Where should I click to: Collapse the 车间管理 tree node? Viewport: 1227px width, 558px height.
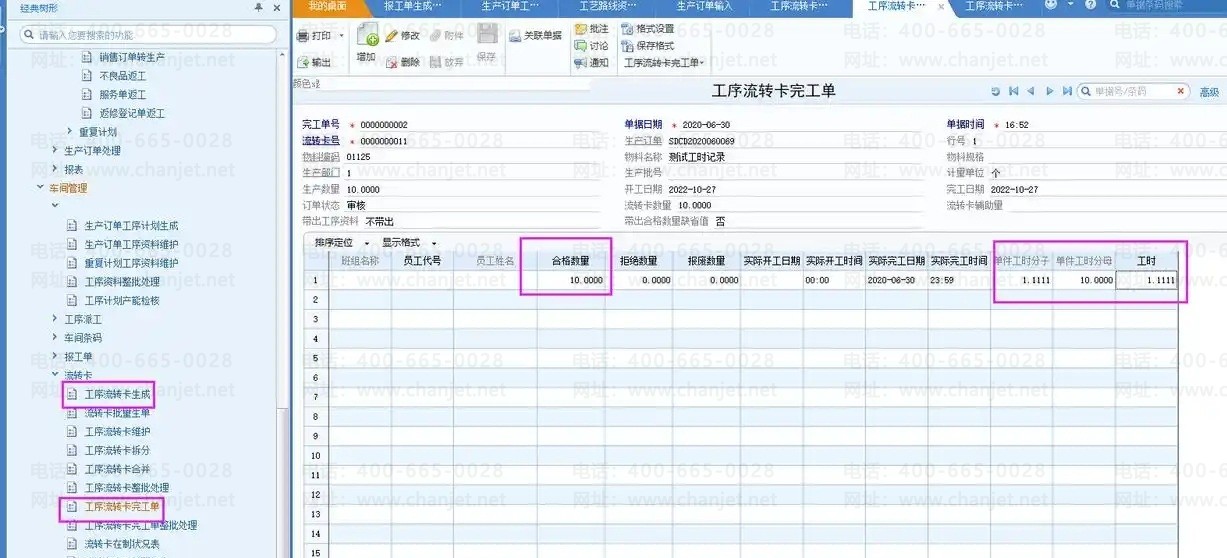(x=41, y=188)
